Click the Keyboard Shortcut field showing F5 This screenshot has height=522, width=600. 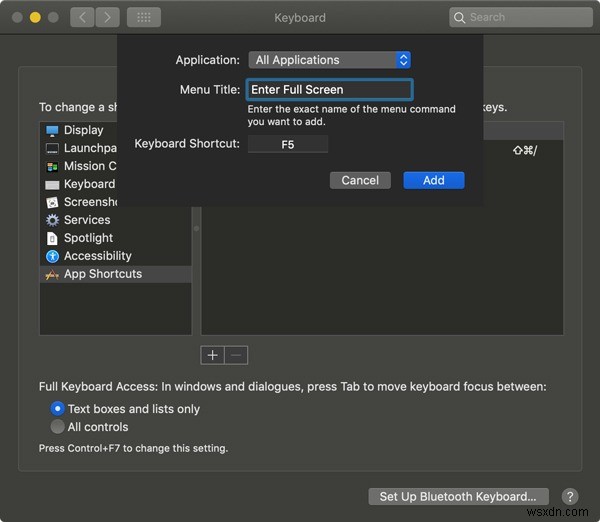288,144
